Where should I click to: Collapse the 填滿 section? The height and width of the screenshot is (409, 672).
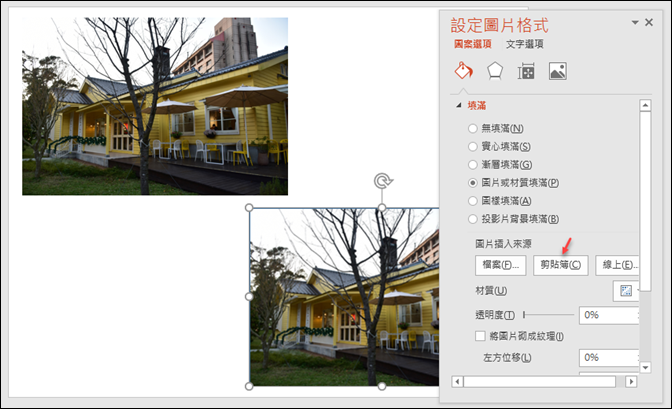coord(459,105)
